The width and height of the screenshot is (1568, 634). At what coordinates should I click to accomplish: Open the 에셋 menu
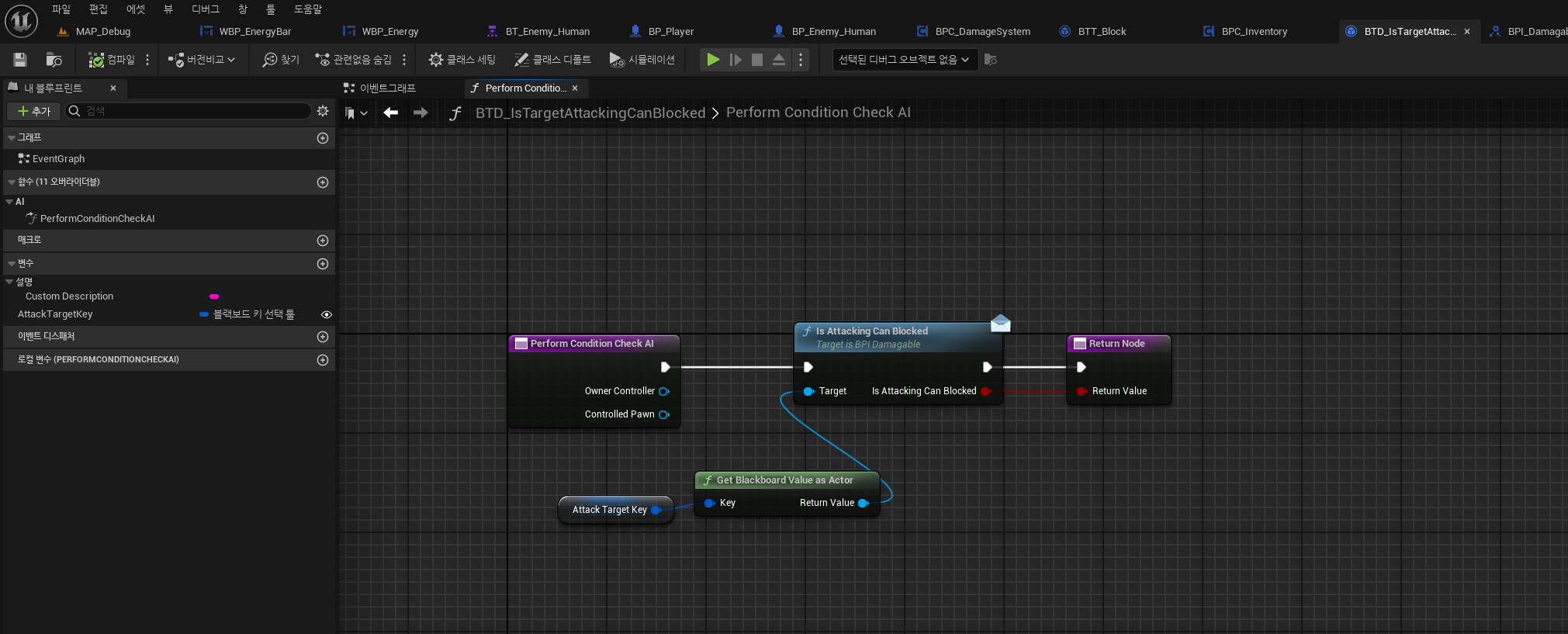click(135, 9)
